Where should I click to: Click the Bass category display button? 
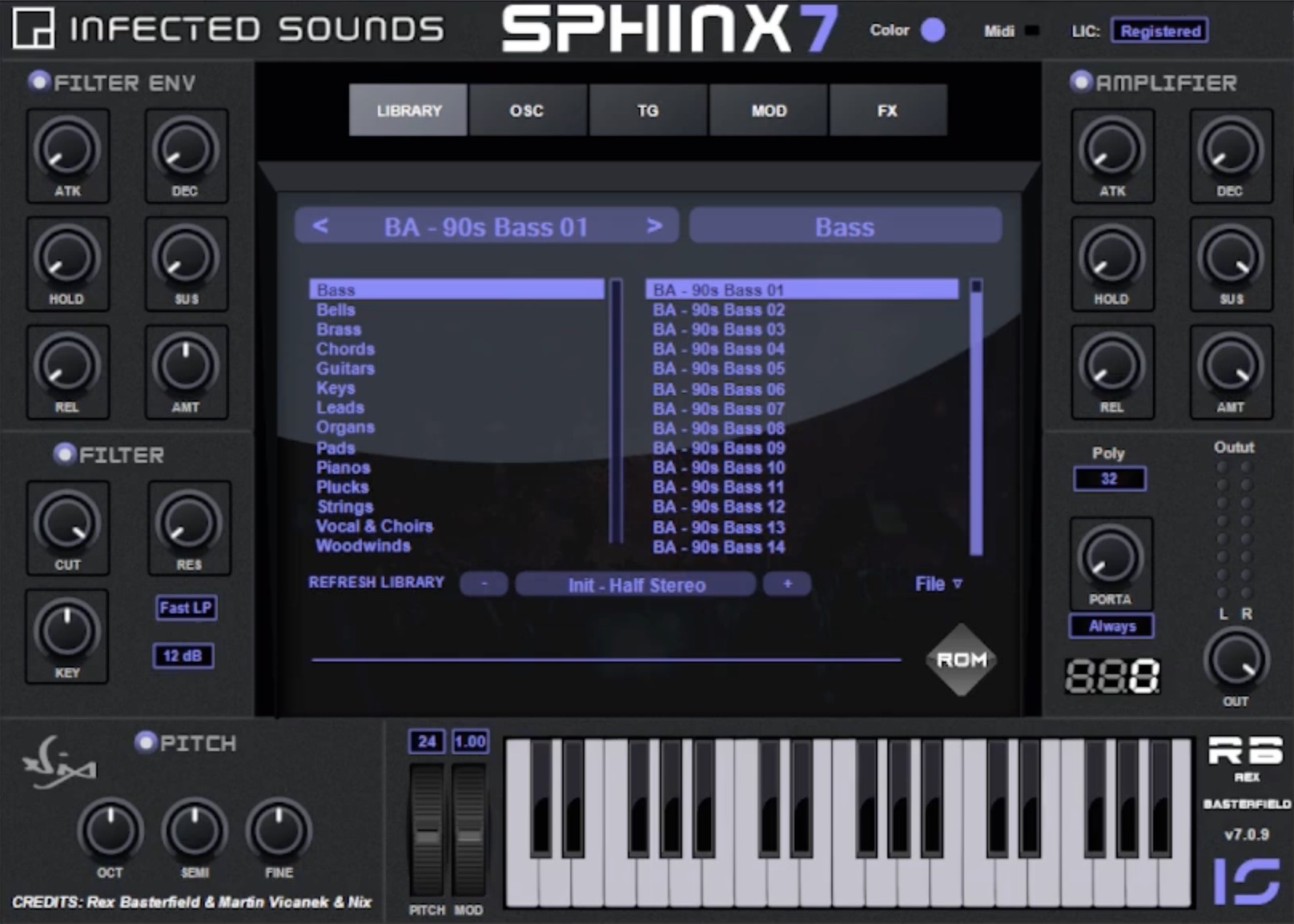[845, 227]
